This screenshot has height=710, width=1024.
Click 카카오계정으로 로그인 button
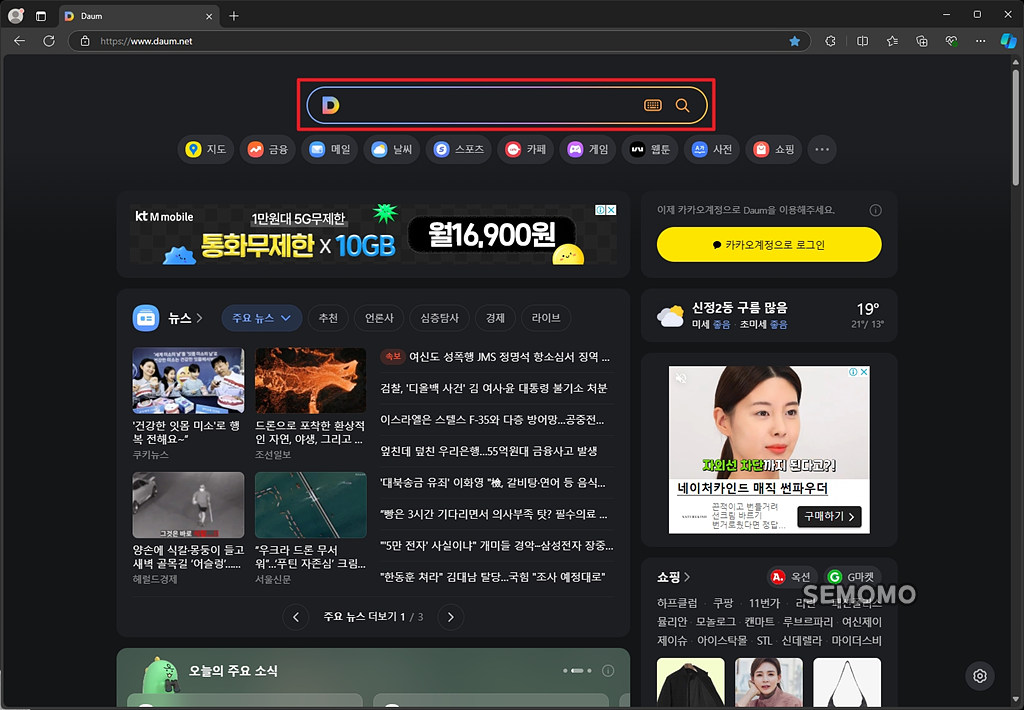769,245
